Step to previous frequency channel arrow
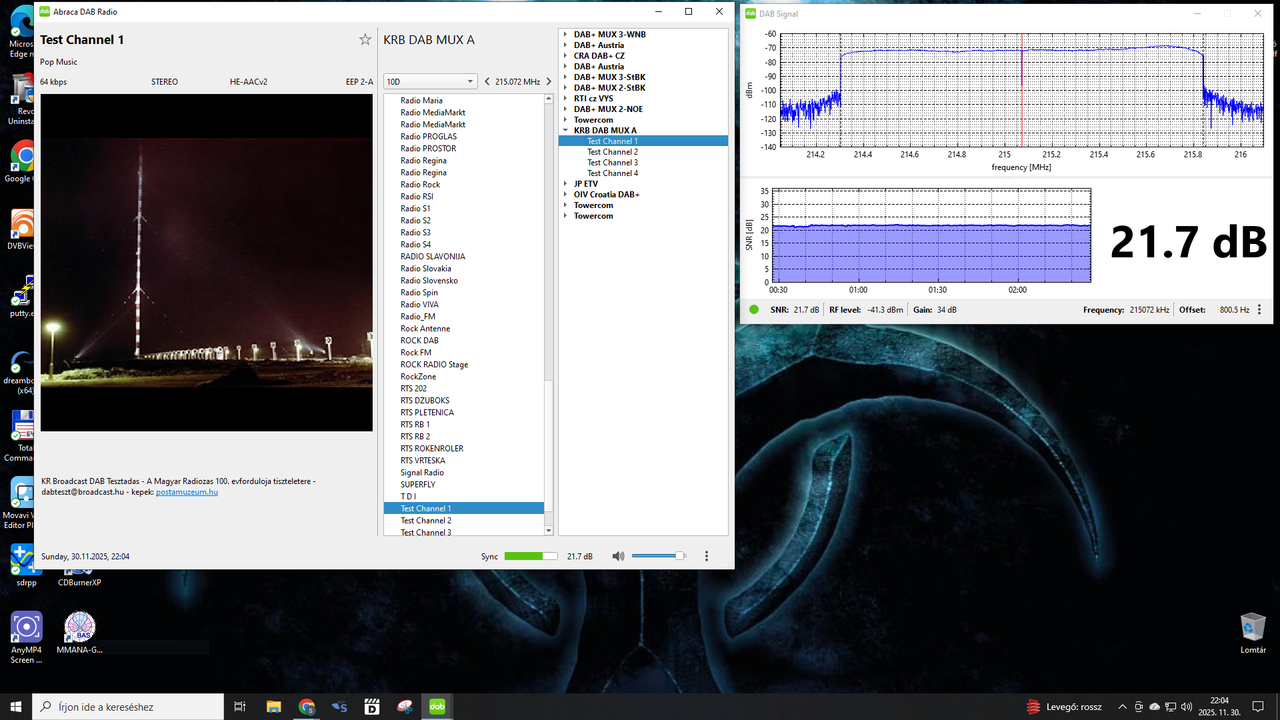1280x720 pixels. 487,82
